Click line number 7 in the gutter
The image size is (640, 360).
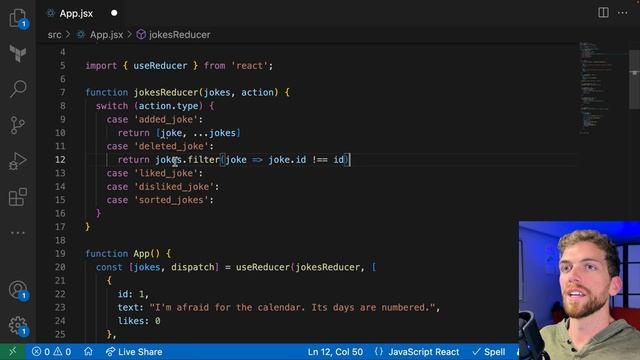[x=62, y=92]
